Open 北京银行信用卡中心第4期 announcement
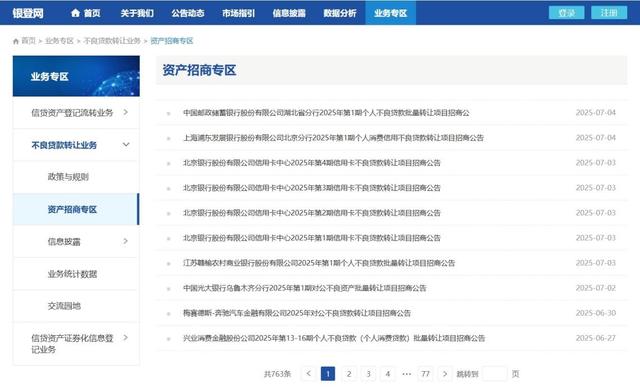Viewport: 640px width, 388px height. click(x=312, y=163)
